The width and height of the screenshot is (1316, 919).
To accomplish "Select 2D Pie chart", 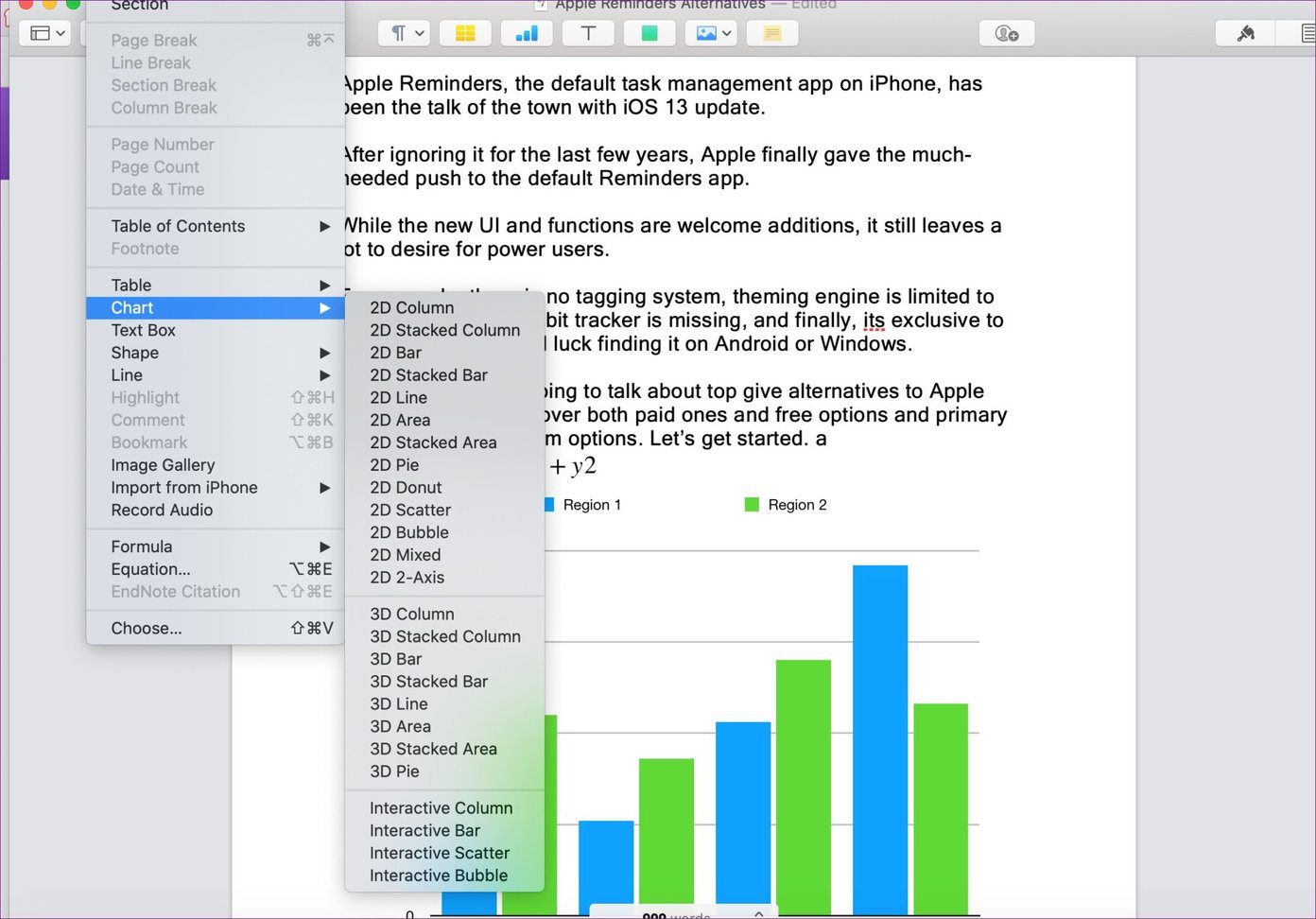I will (444, 465).
